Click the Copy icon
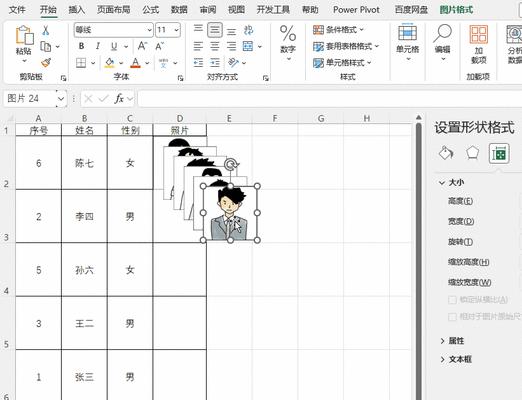 pos(46,46)
